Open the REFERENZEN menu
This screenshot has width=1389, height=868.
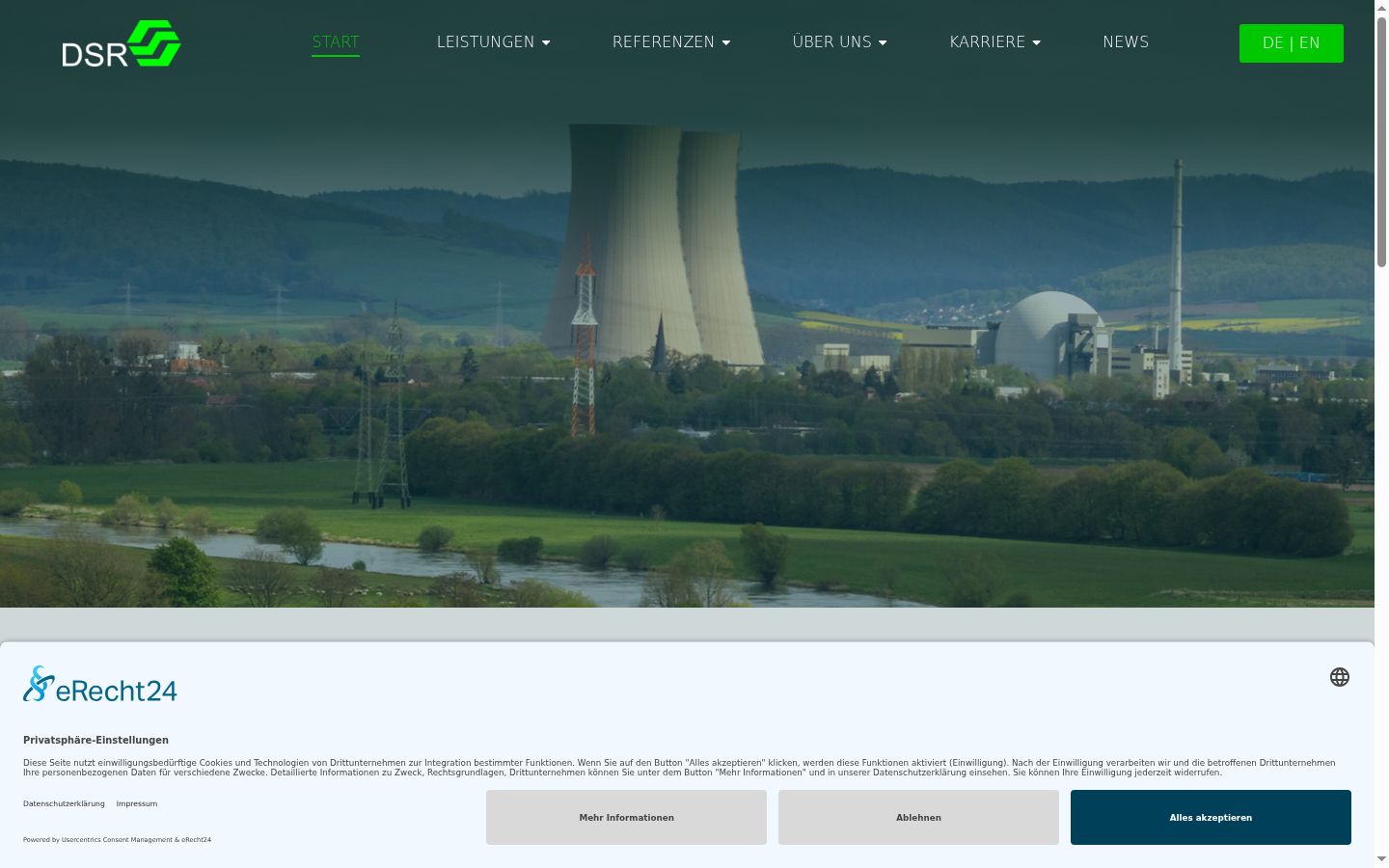[x=664, y=41]
